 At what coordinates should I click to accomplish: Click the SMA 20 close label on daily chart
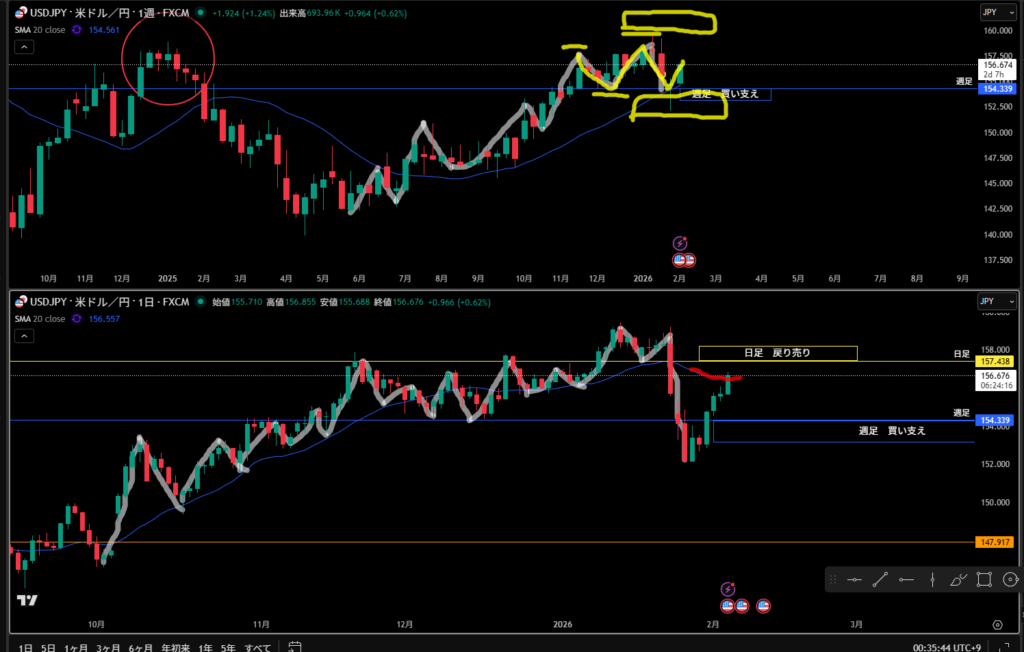[38, 319]
